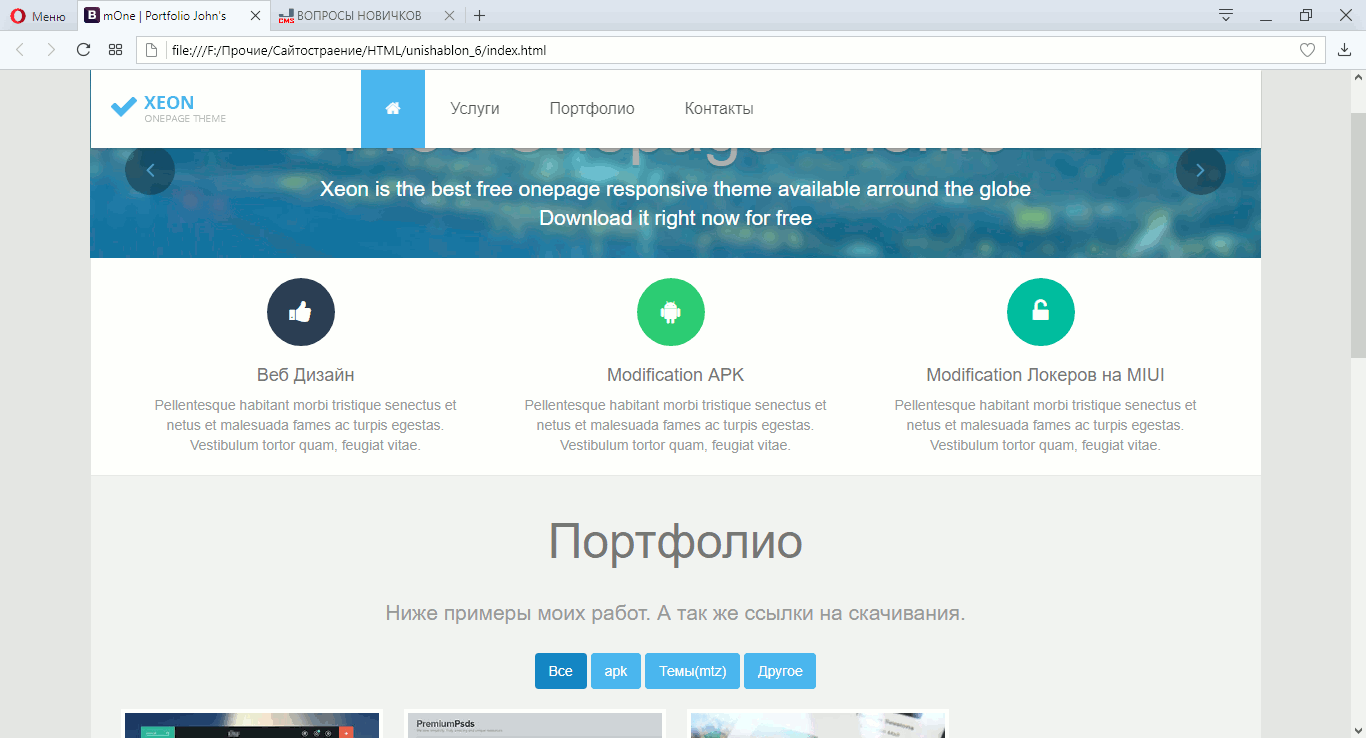
Task: Click the green Android icon
Action: pyautogui.click(x=670, y=312)
